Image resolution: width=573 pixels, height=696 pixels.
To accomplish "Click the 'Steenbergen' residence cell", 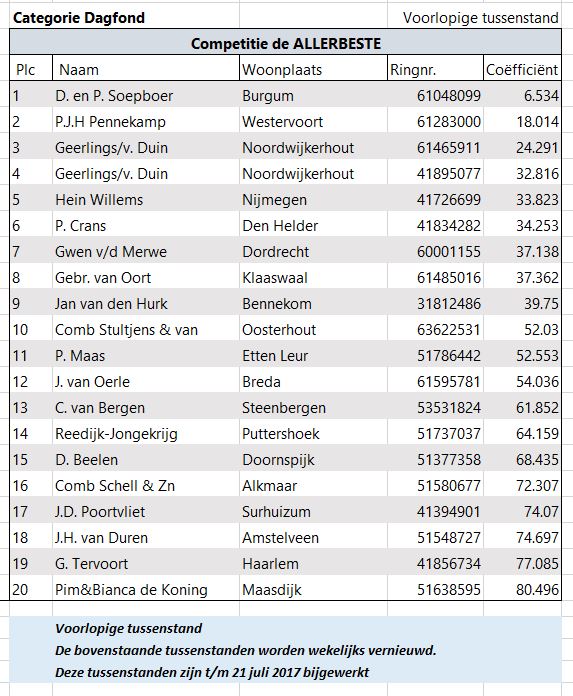I will pyautogui.click(x=313, y=407).
